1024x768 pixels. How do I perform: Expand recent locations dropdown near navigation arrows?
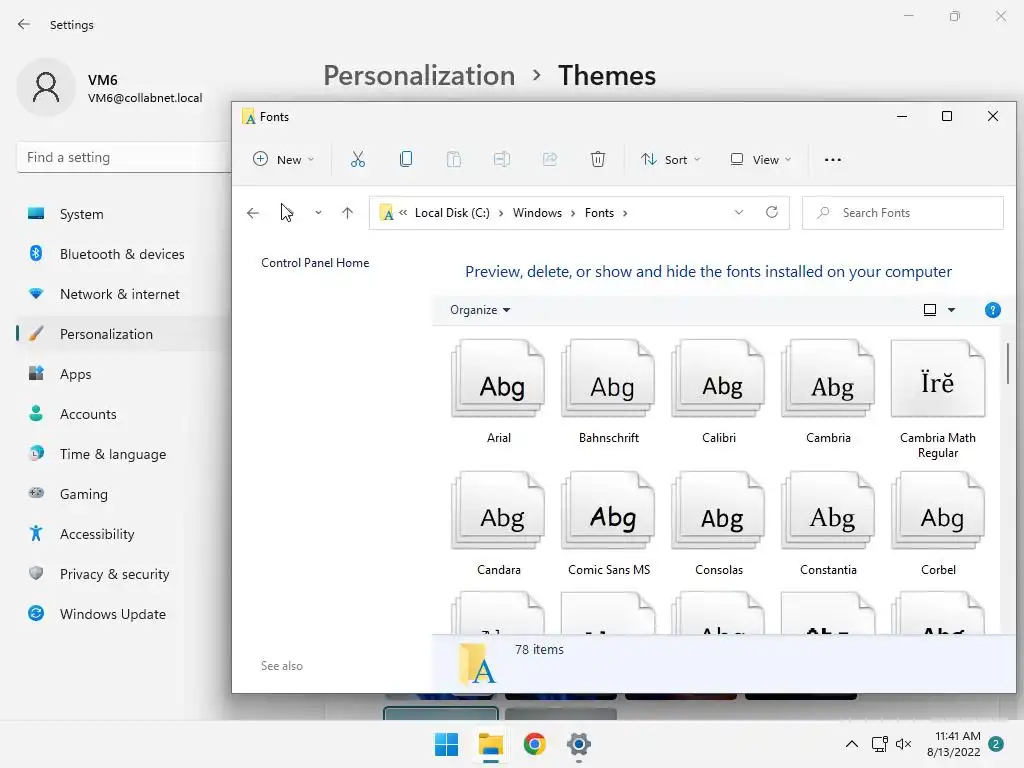(x=318, y=213)
